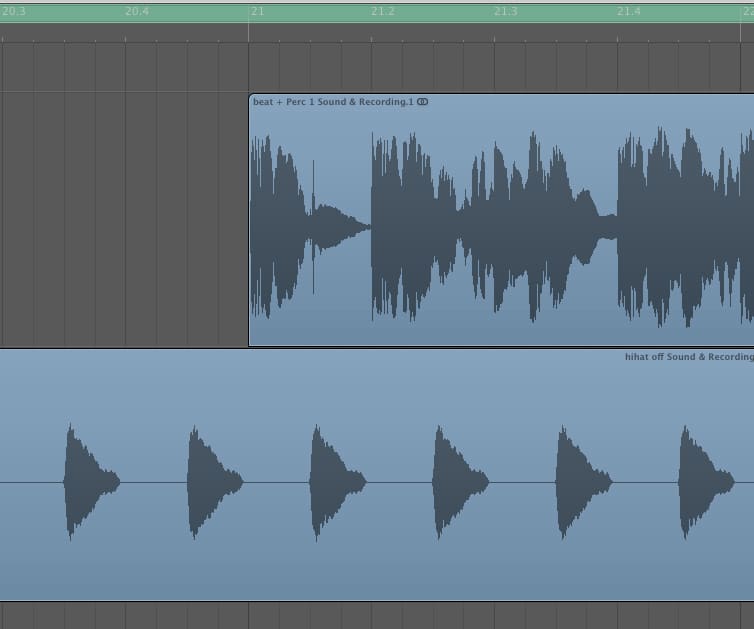Image resolution: width=754 pixels, height=629 pixels.
Task: Select the beat + Perc 1 Sound & Recording.1 region
Action: (x=501, y=220)
